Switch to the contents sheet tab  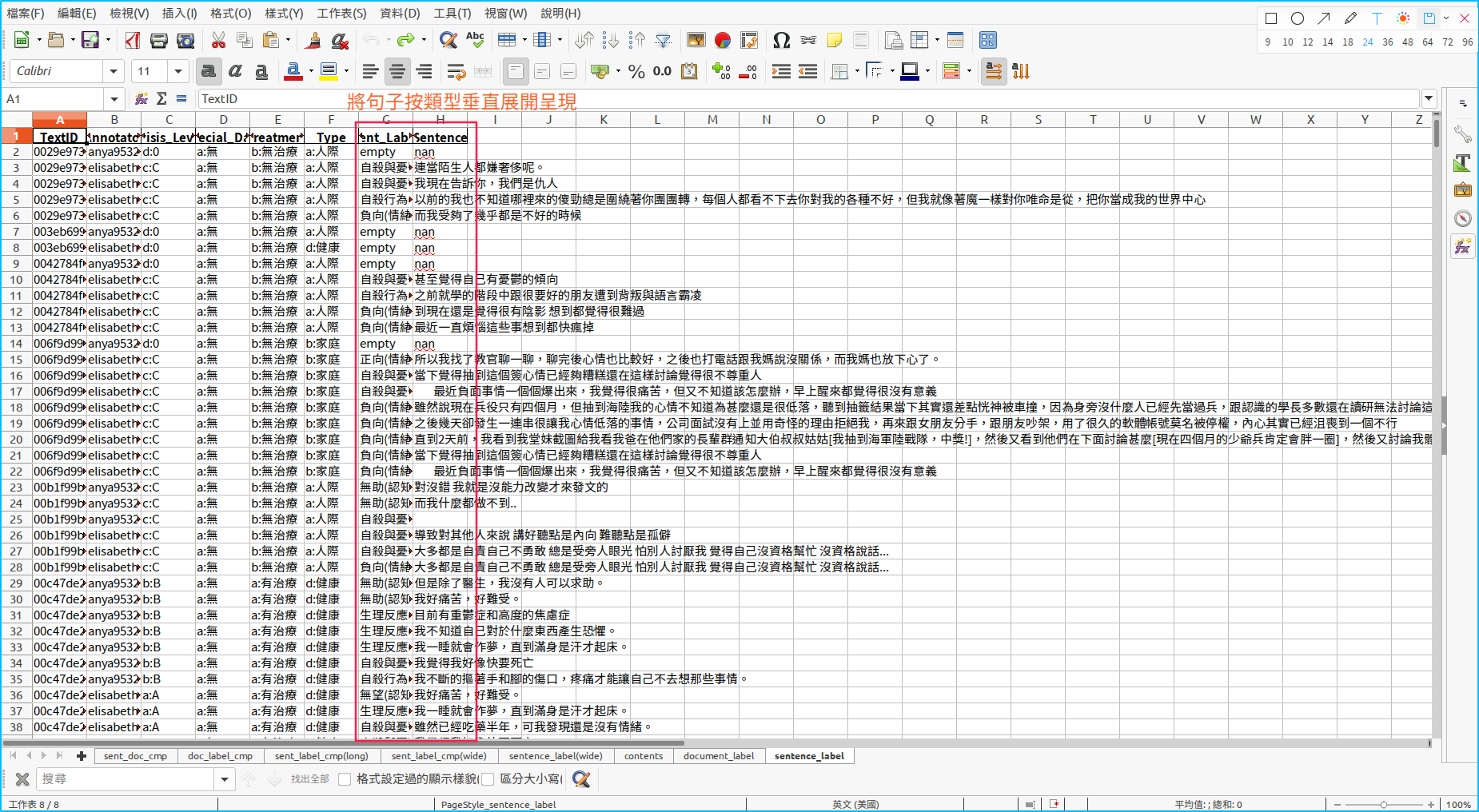[x=644, y=755]
